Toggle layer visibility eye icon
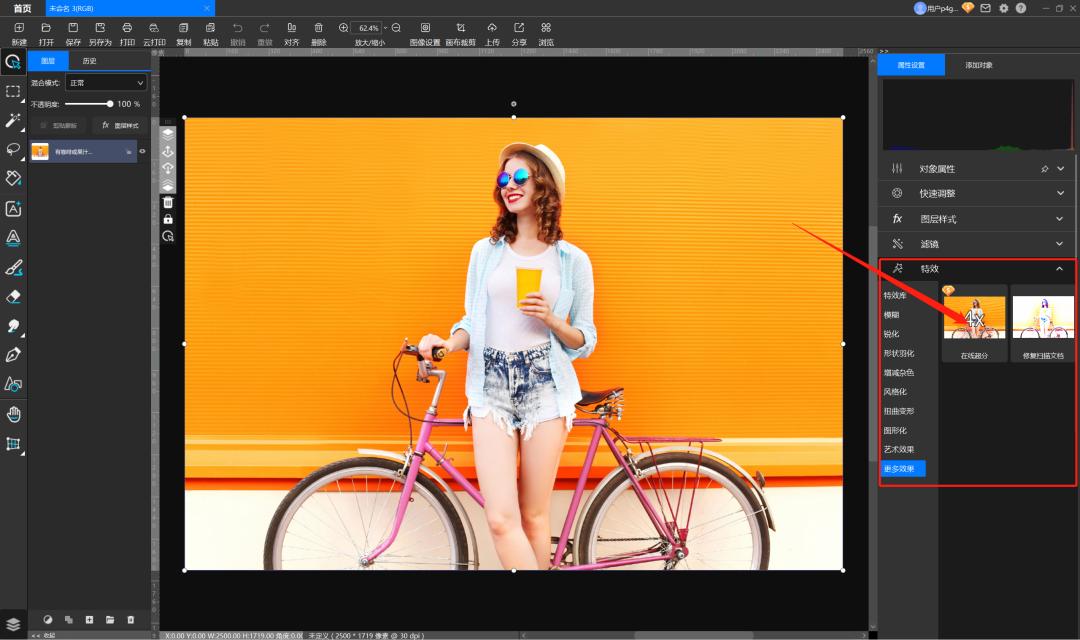 (x=142, y=151)
